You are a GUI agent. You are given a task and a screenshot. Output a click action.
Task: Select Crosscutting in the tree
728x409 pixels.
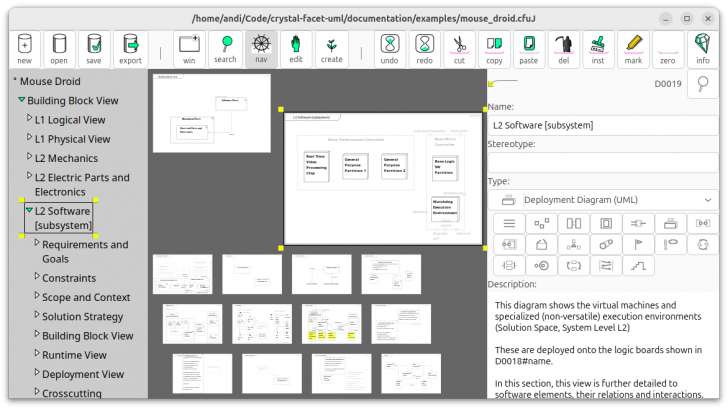click(72, 393)
